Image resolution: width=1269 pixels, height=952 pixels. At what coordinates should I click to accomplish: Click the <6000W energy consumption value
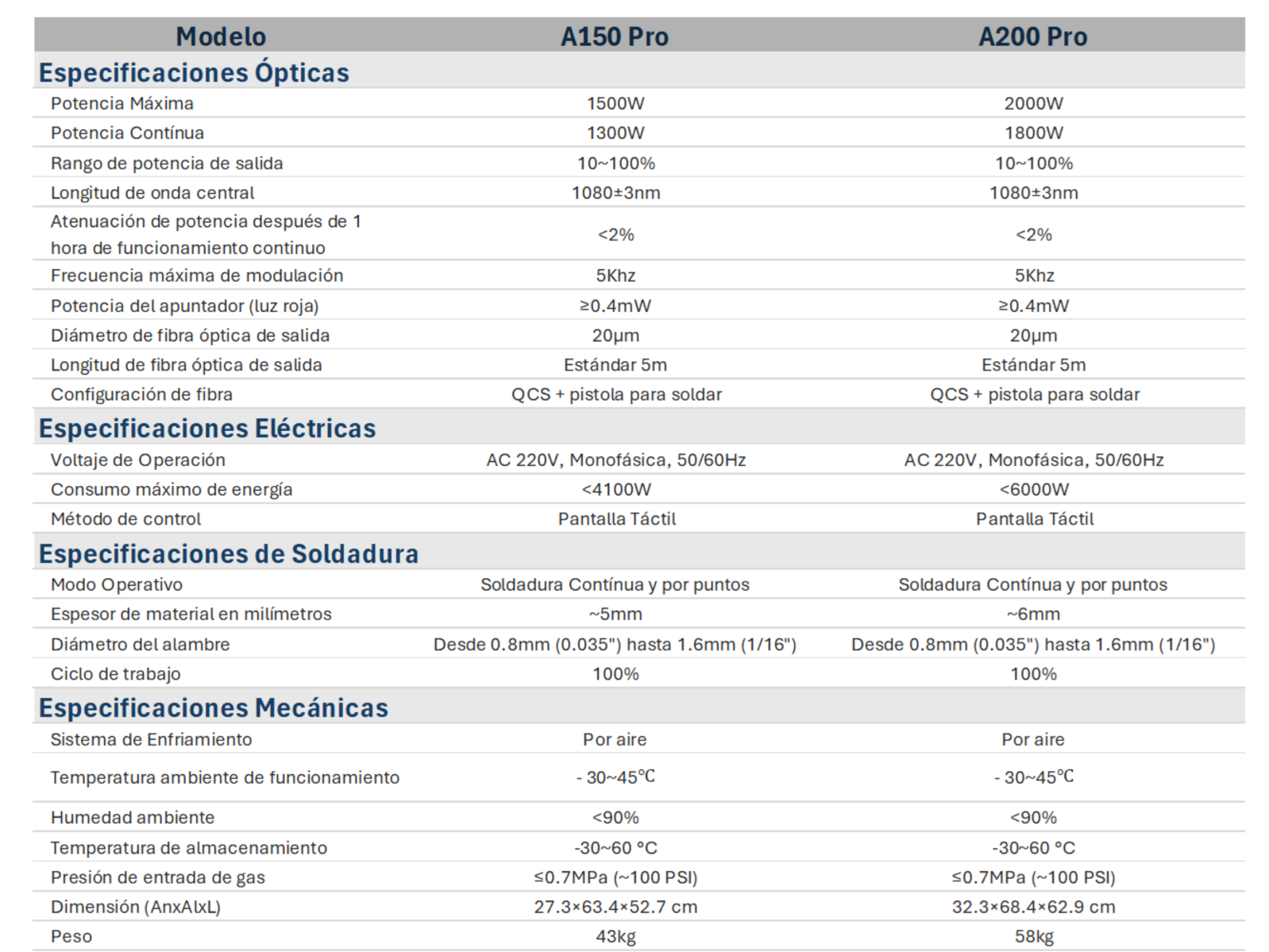(x=1034, y=489)
